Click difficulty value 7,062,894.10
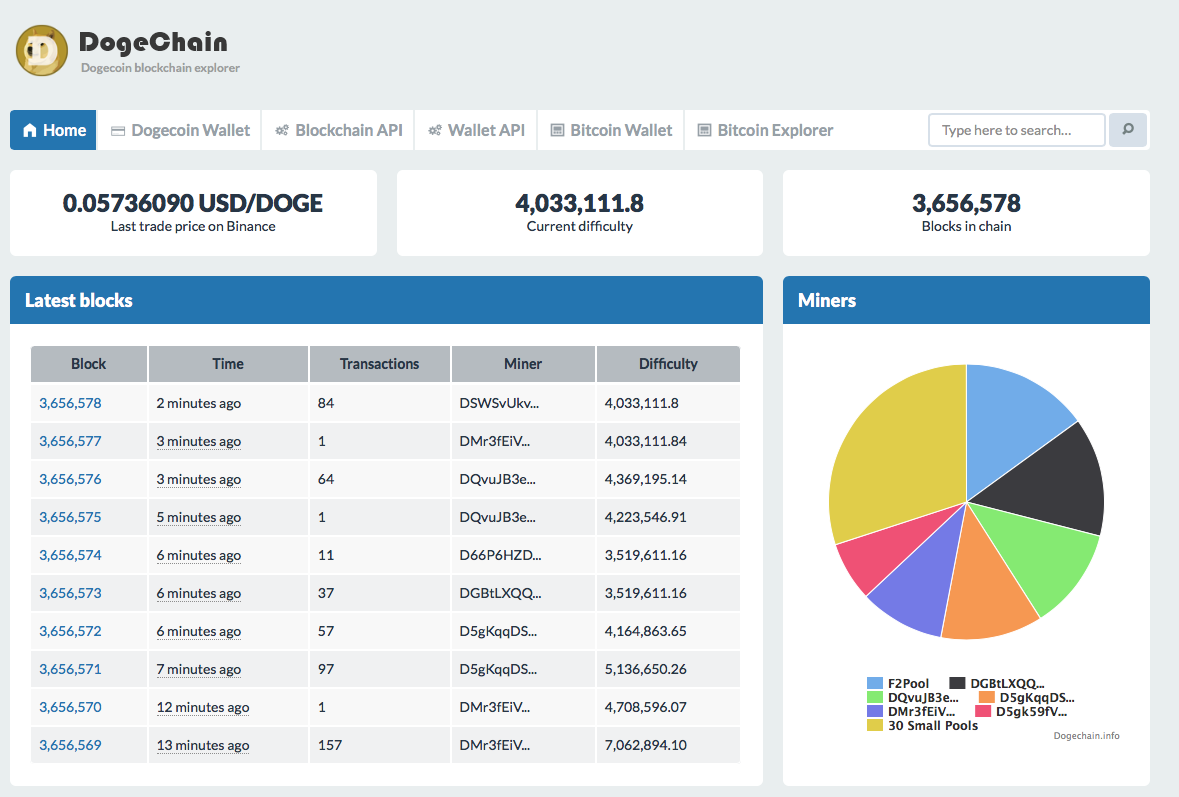This screenshot has height=797, width=1179. coord(646,745)
